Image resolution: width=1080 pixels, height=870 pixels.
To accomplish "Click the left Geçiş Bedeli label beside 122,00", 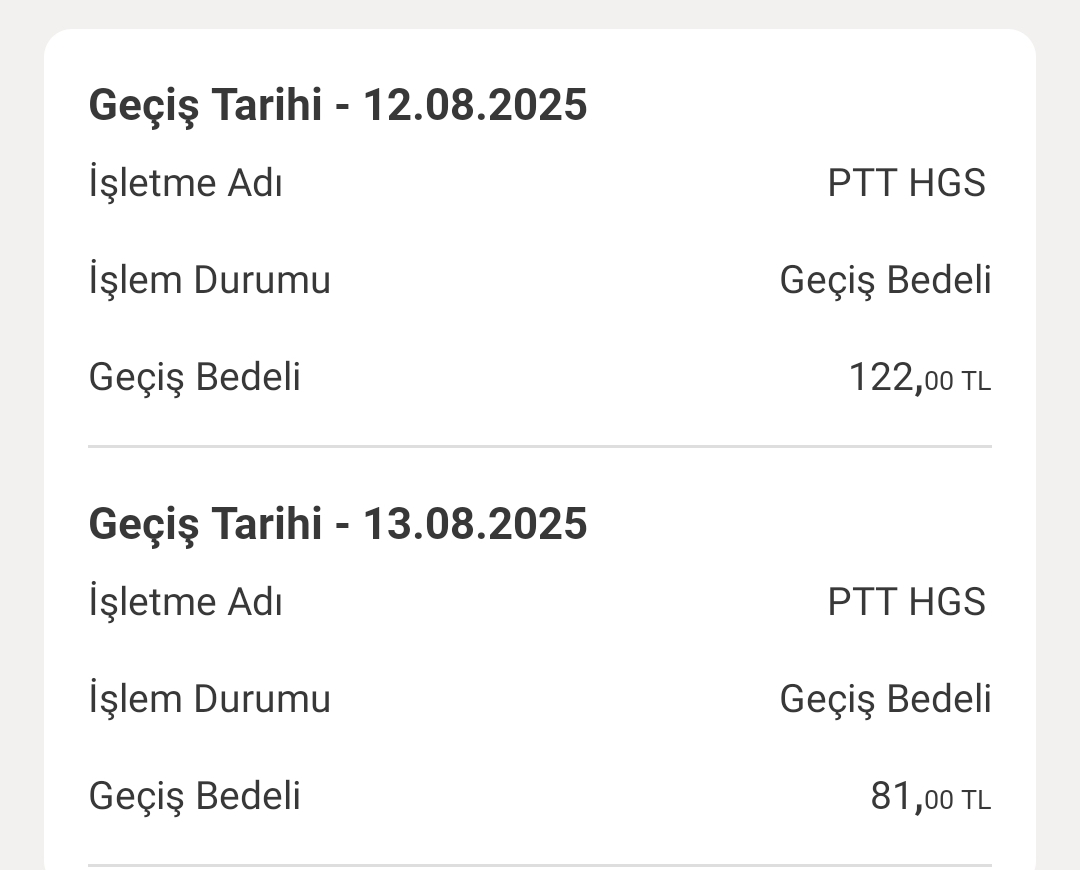I will click(194, 378).
